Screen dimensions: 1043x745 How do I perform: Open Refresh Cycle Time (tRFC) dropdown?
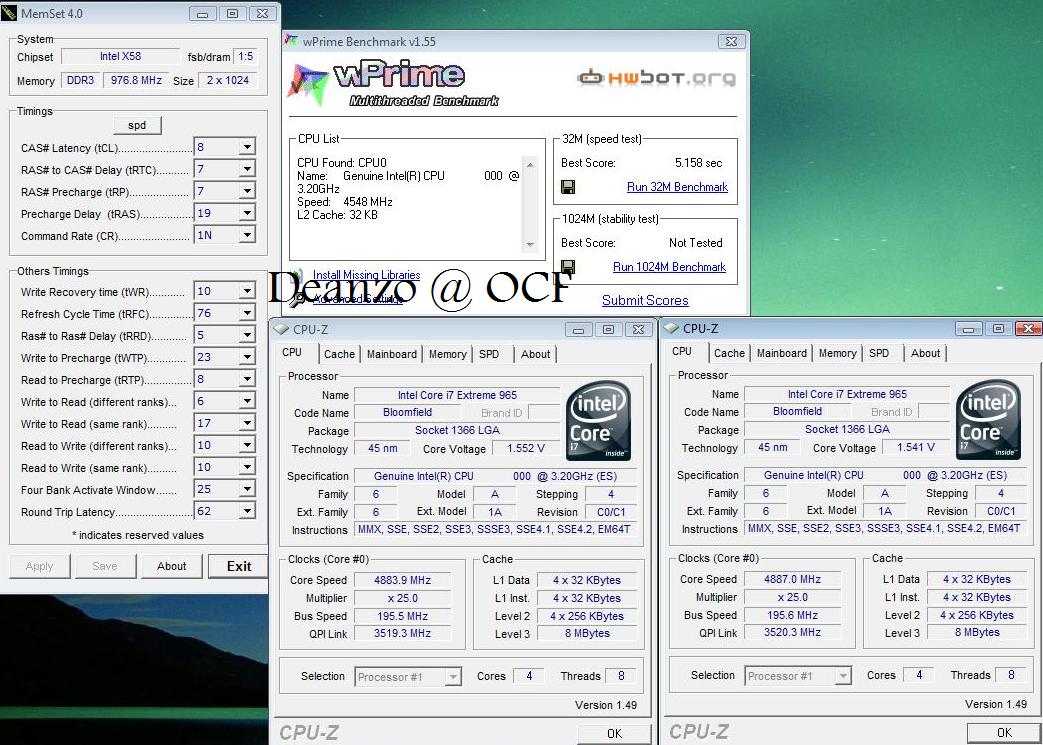coord(247,313)
